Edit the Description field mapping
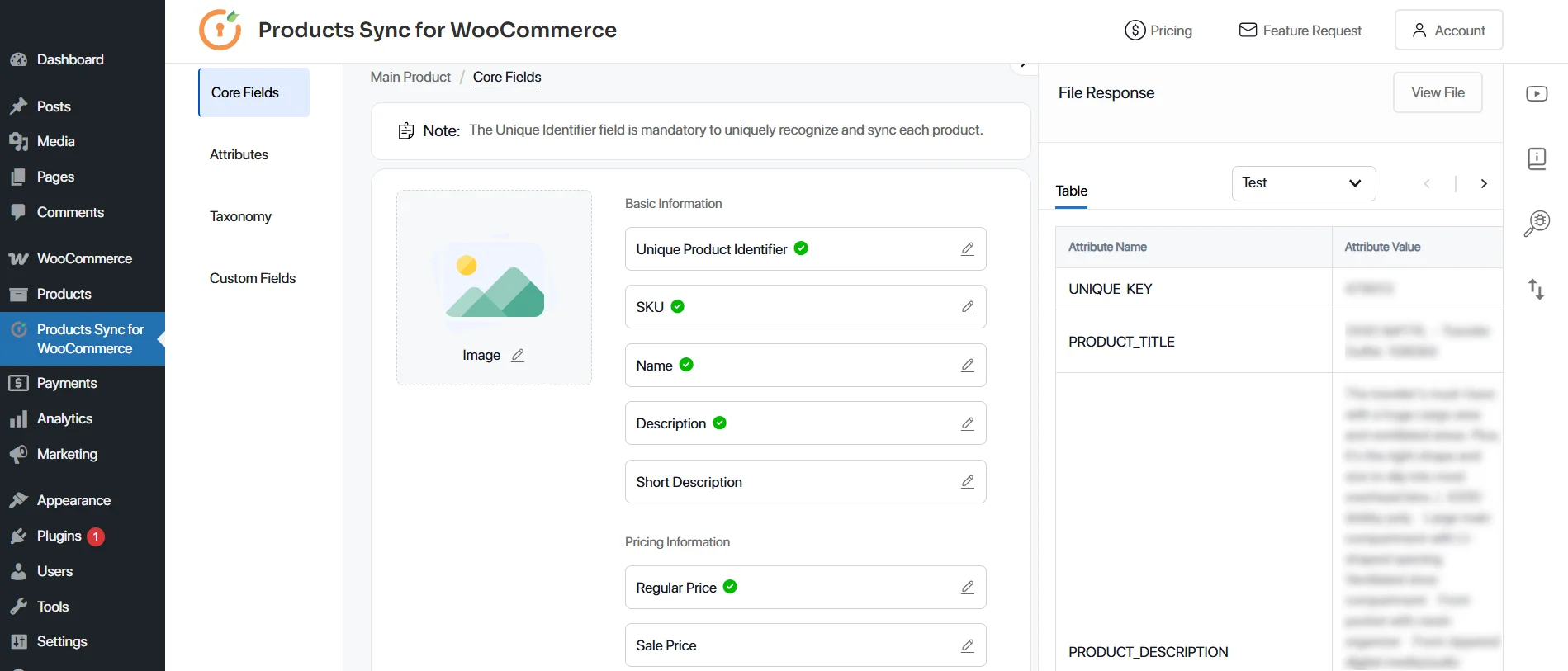1568x671 pixels. tap(968, 423)
